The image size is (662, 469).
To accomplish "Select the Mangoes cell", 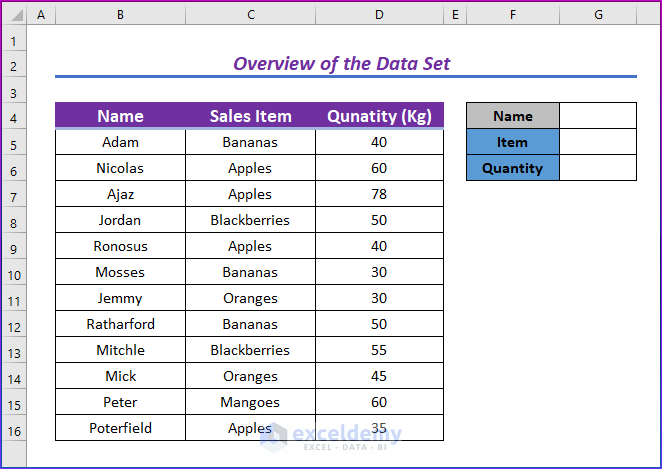I will [x=250, y=402].
